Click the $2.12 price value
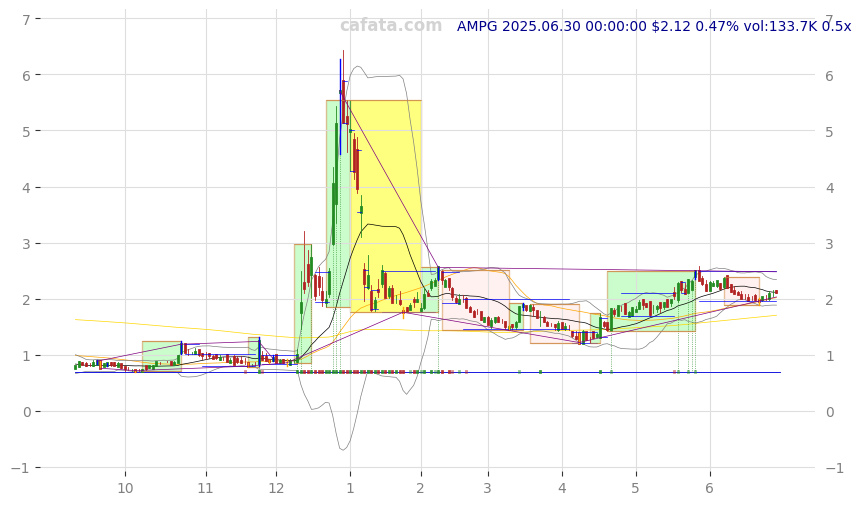The width and height of the screenshot is (861, 505). pyautogui.click(x=671, y=26)
